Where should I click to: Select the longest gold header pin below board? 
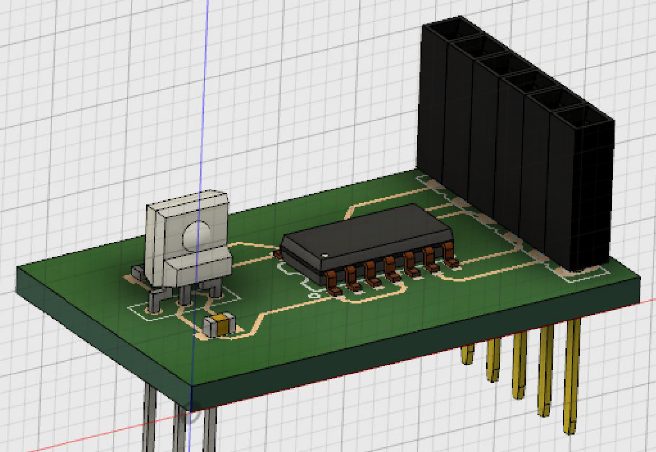(571, 376)
